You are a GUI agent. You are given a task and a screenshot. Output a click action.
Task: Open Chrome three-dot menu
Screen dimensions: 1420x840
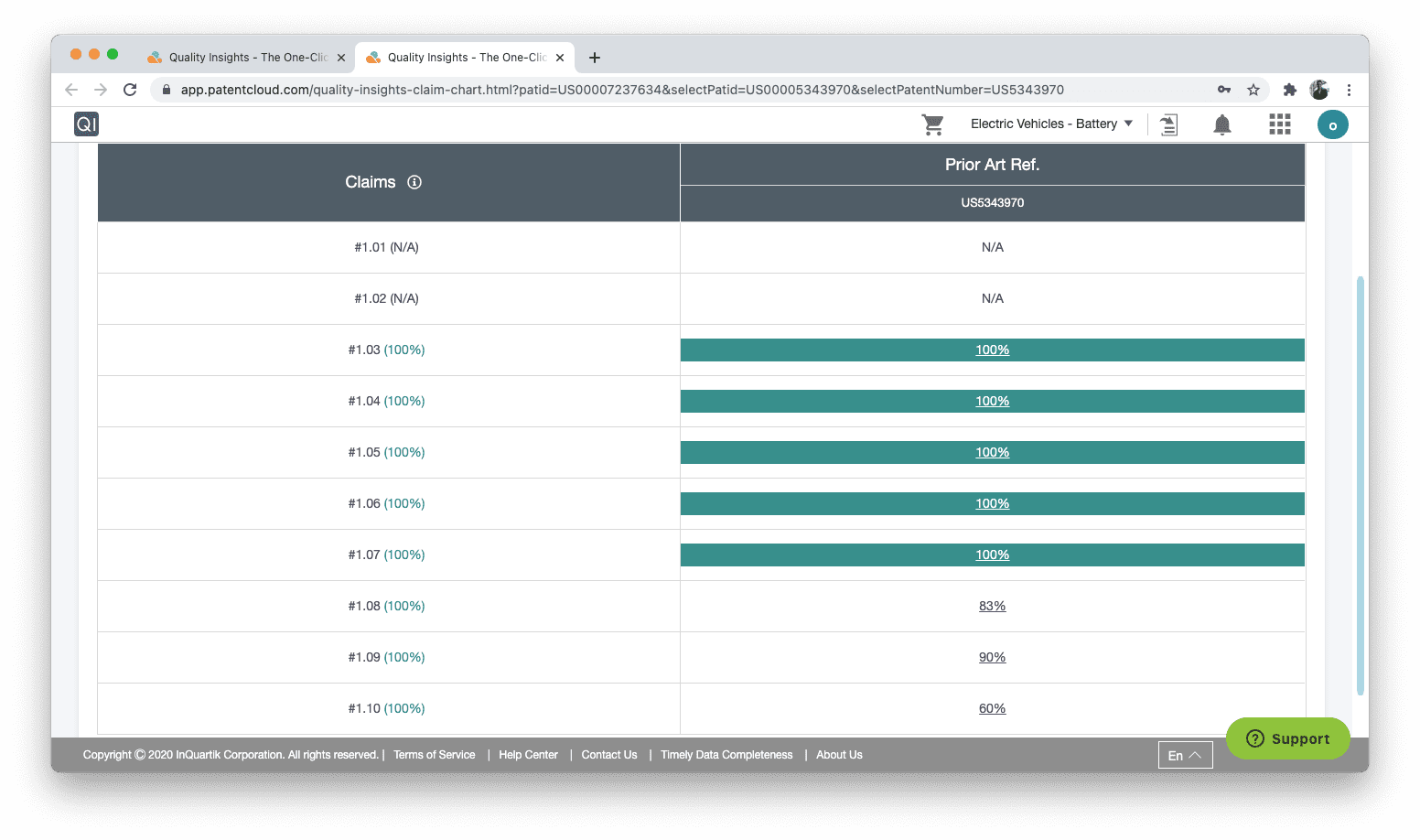tap(1349, 90)
